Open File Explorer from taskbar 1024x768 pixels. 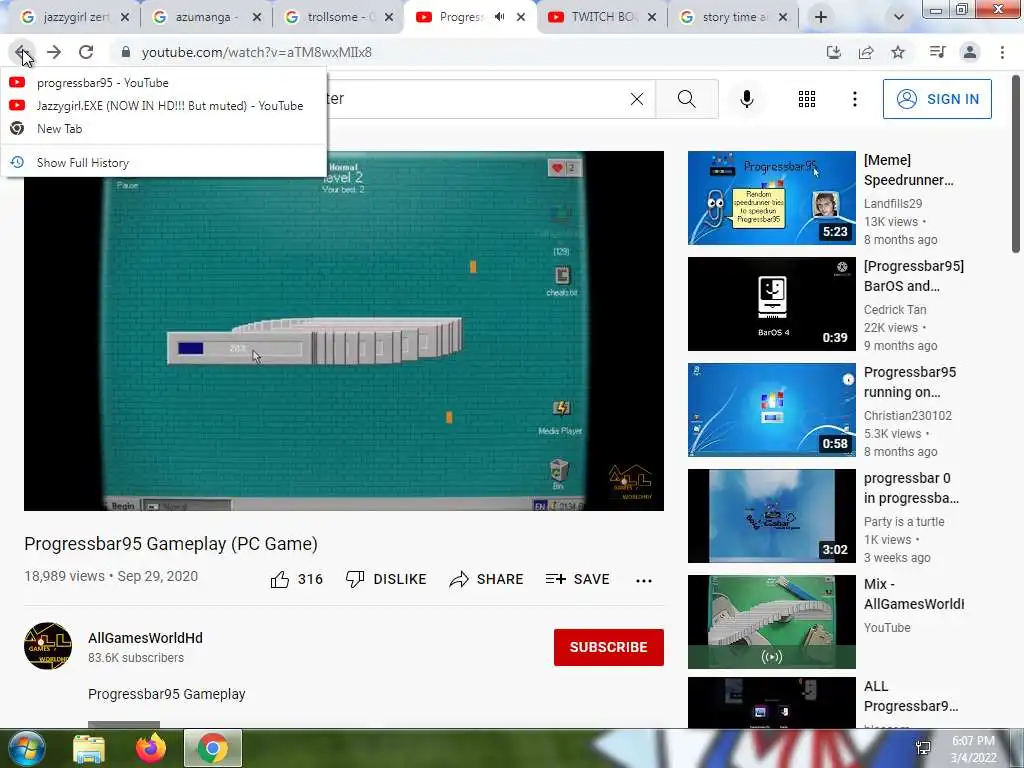(x=89, y=748)
